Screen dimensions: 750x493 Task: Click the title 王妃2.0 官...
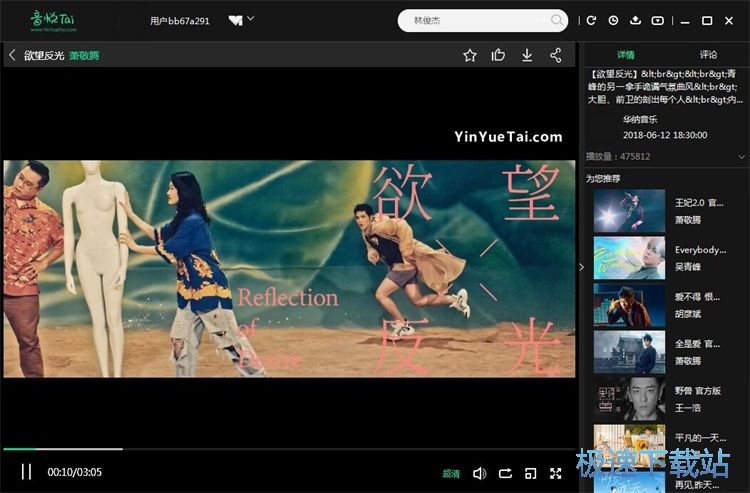pyautogui.click(x=699, y=203)
